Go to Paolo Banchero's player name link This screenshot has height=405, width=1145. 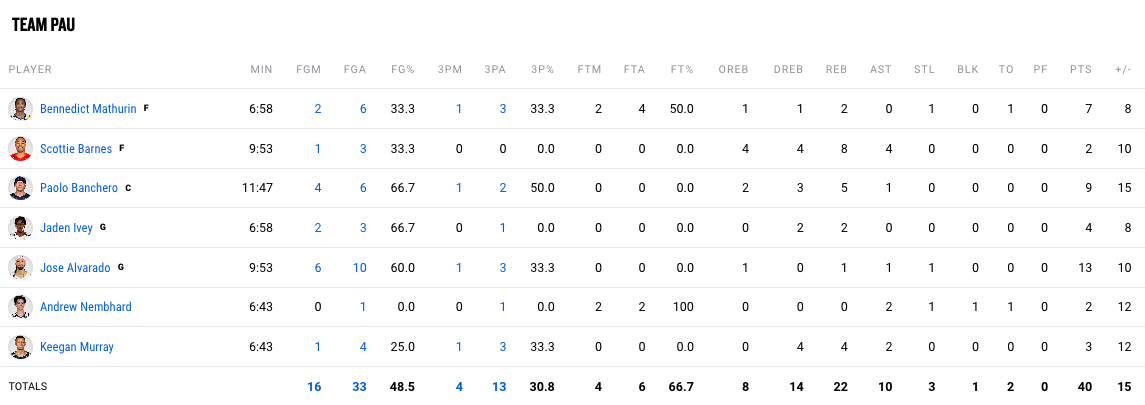(79, 188)
